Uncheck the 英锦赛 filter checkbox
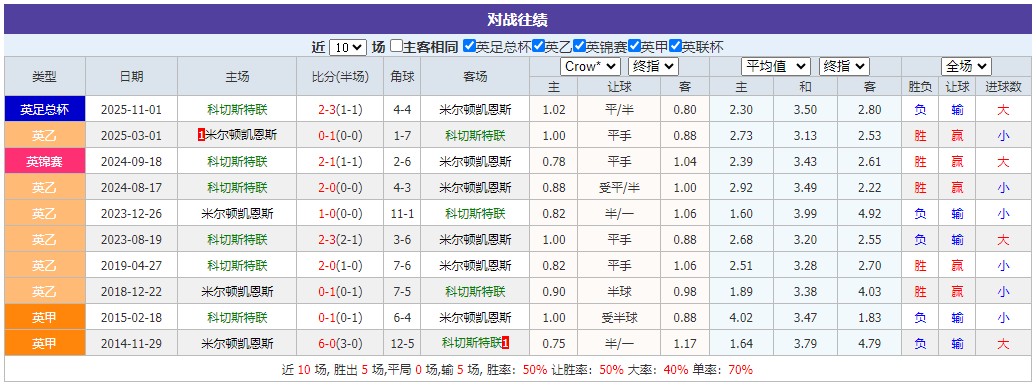The height and width of the screenshot is (385, 1036). pyautogui.click(x=579, y=46)
